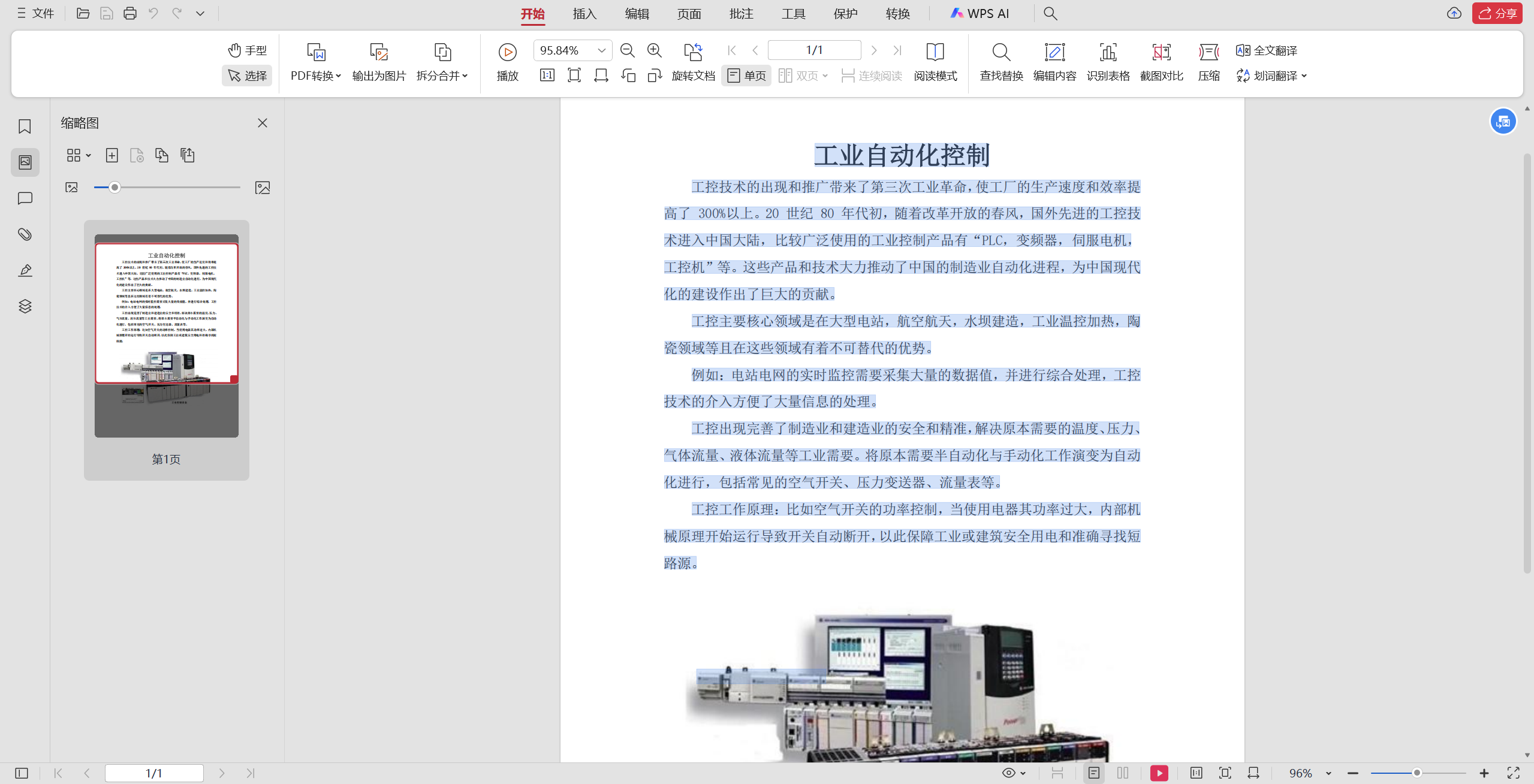1534x784 pixels.
Task: Enable Single Page (单页) view mode
Action: (x=746, y=76)
